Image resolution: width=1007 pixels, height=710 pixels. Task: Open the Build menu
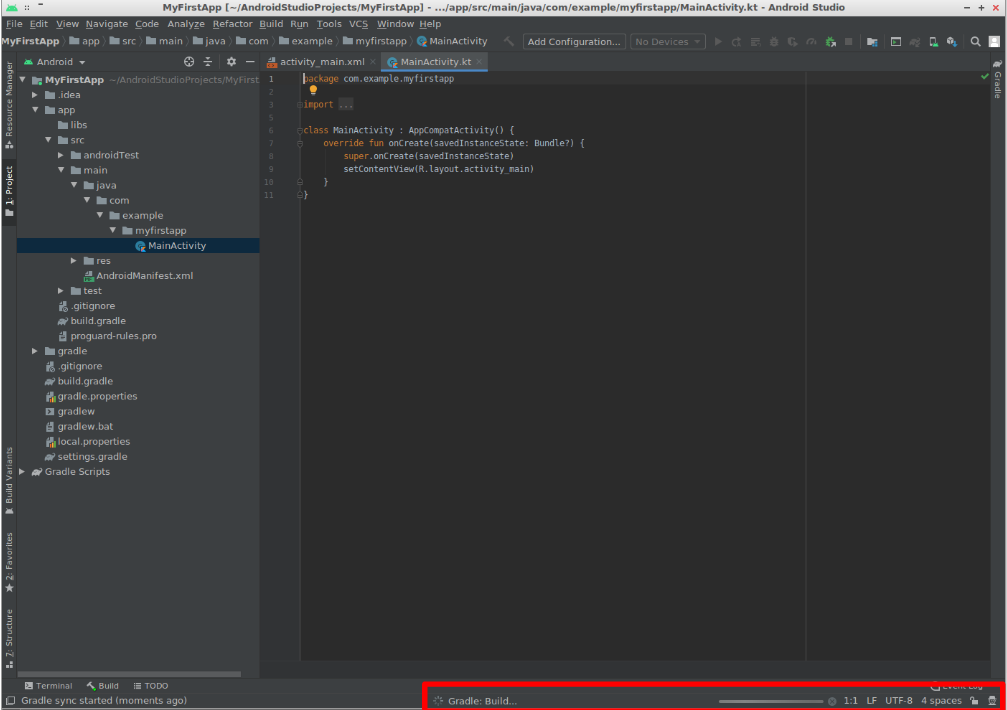pyautogui.click(x=271, y=24)
